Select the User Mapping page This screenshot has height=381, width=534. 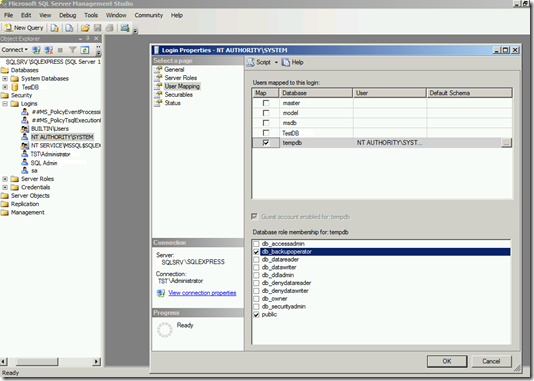(182, 86)
